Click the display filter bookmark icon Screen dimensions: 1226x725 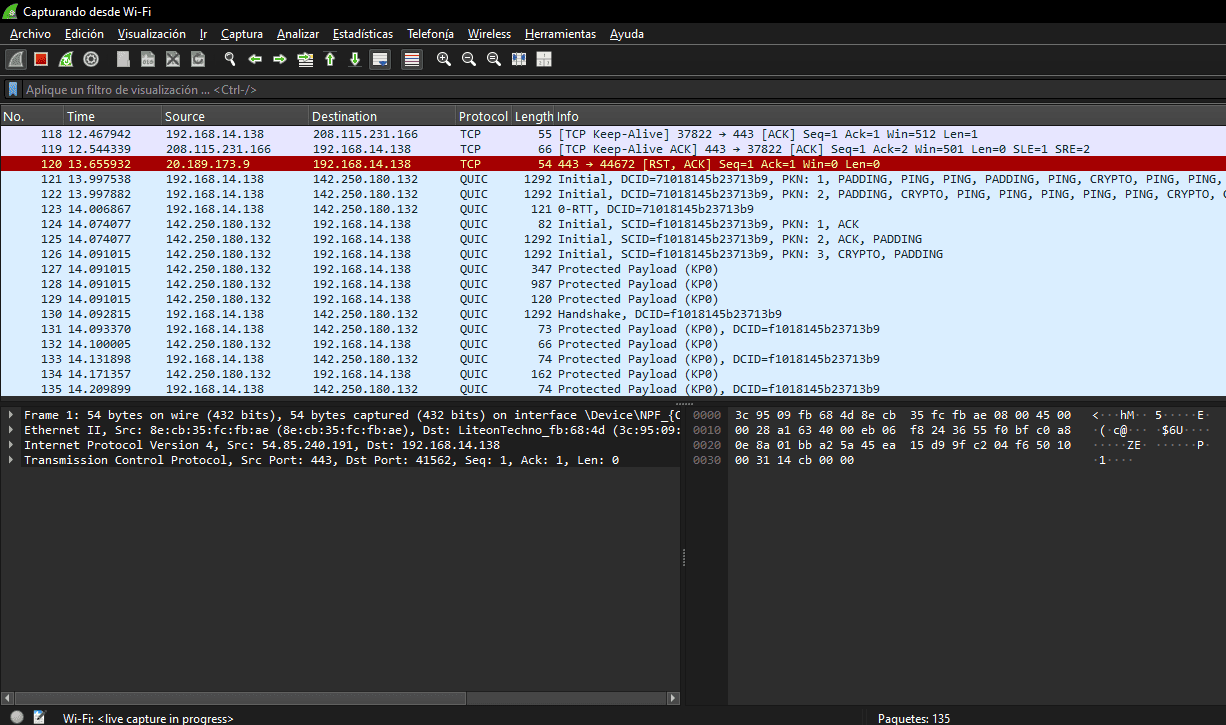[13, 89]
